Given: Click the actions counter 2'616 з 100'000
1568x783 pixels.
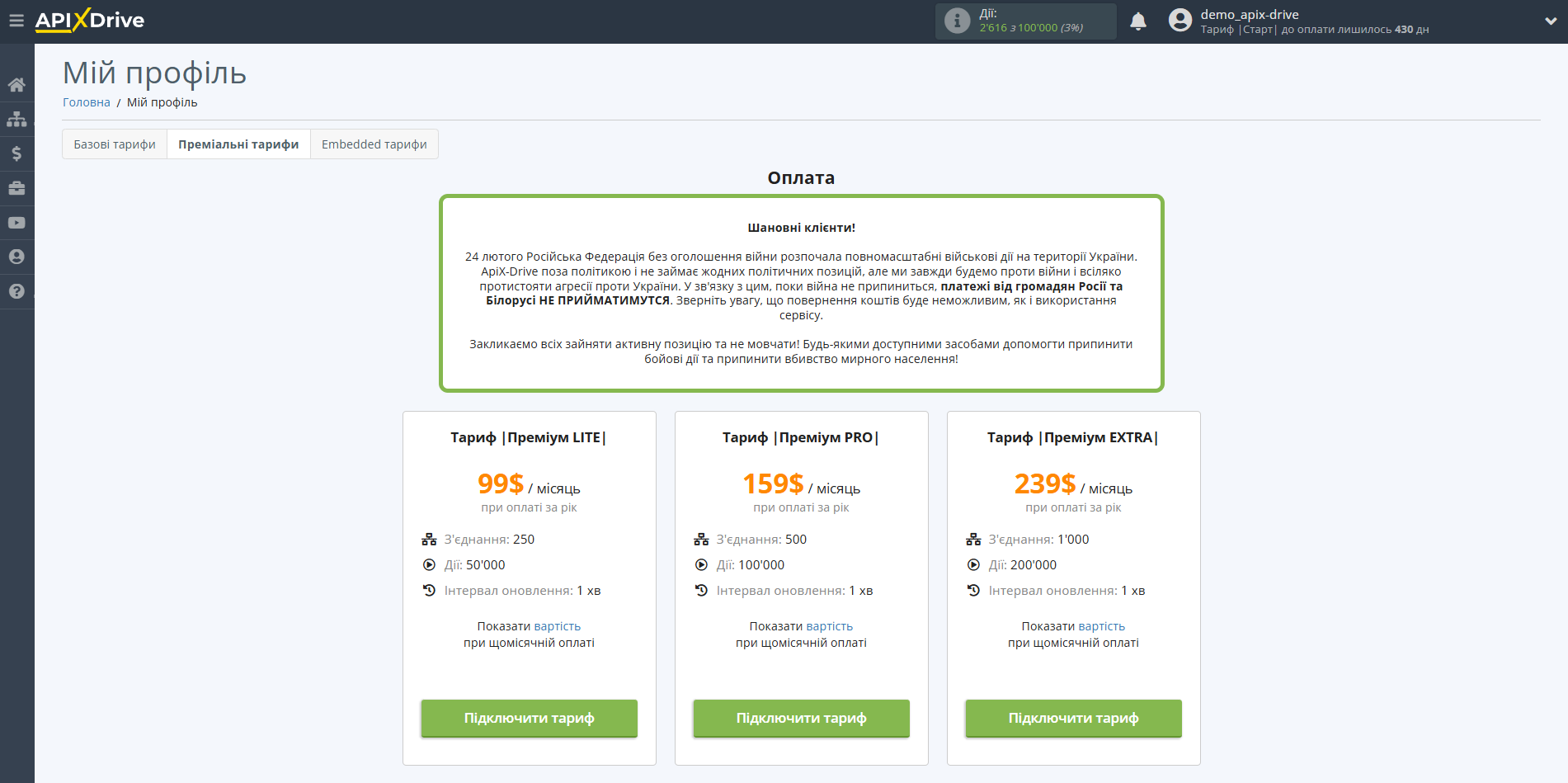Looking at the screenshot, I should 1031,28.
